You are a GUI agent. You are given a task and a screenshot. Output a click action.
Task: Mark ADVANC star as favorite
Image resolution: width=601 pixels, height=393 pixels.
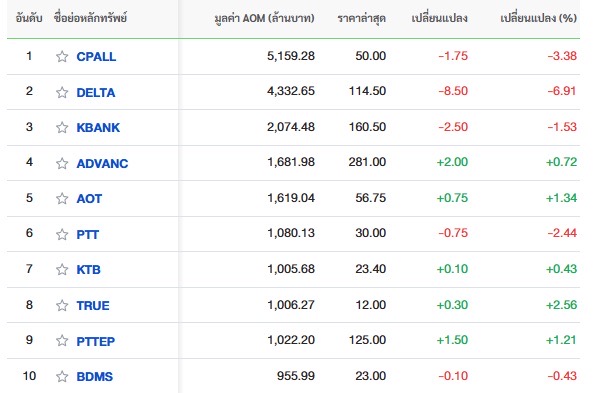62,163
